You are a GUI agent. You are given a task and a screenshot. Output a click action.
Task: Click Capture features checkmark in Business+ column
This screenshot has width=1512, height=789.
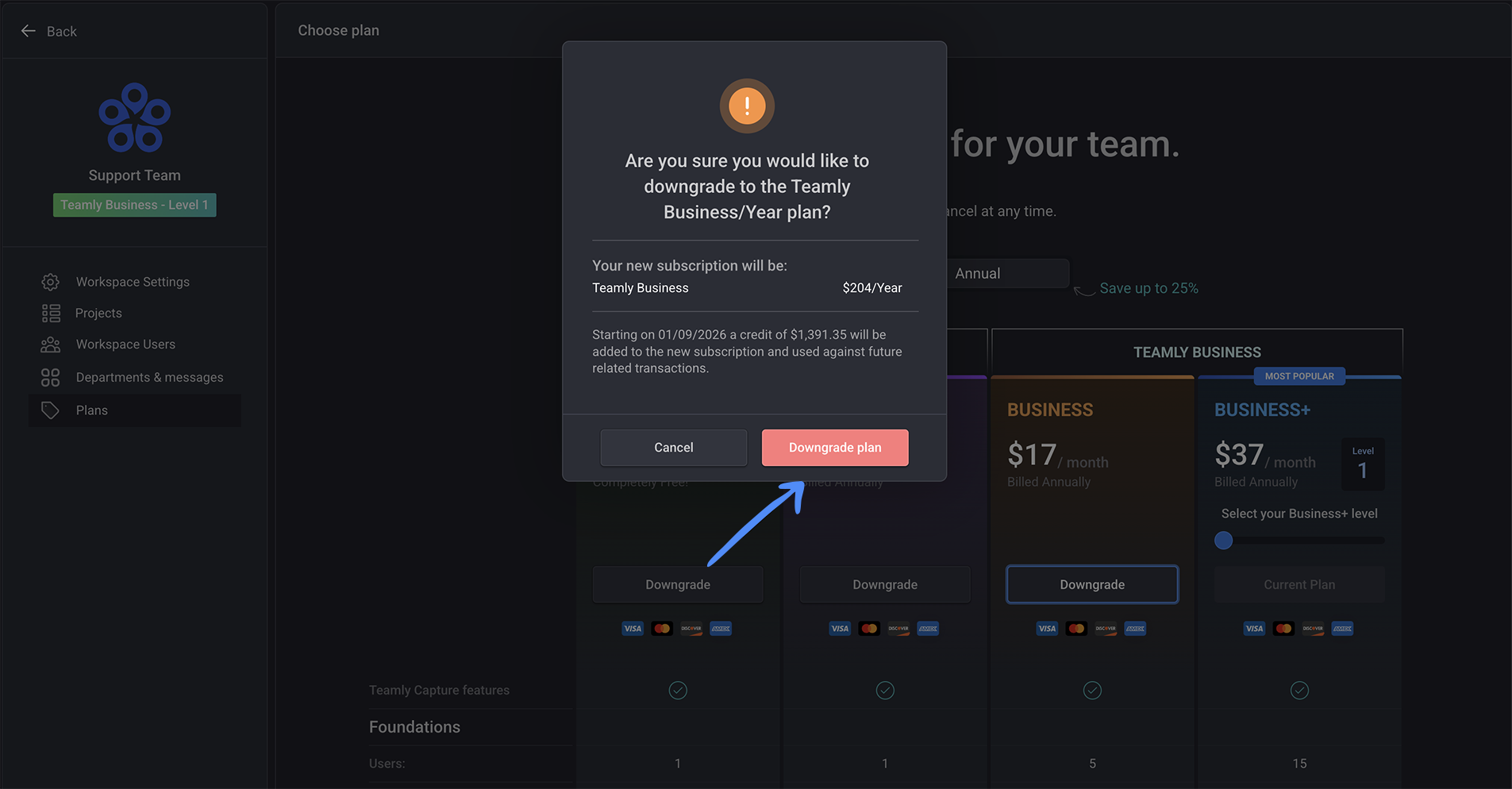(1299, 691)
